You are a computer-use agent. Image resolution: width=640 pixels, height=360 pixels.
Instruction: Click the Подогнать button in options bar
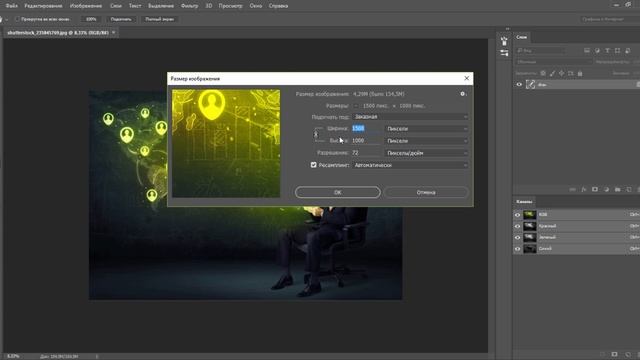121,19
